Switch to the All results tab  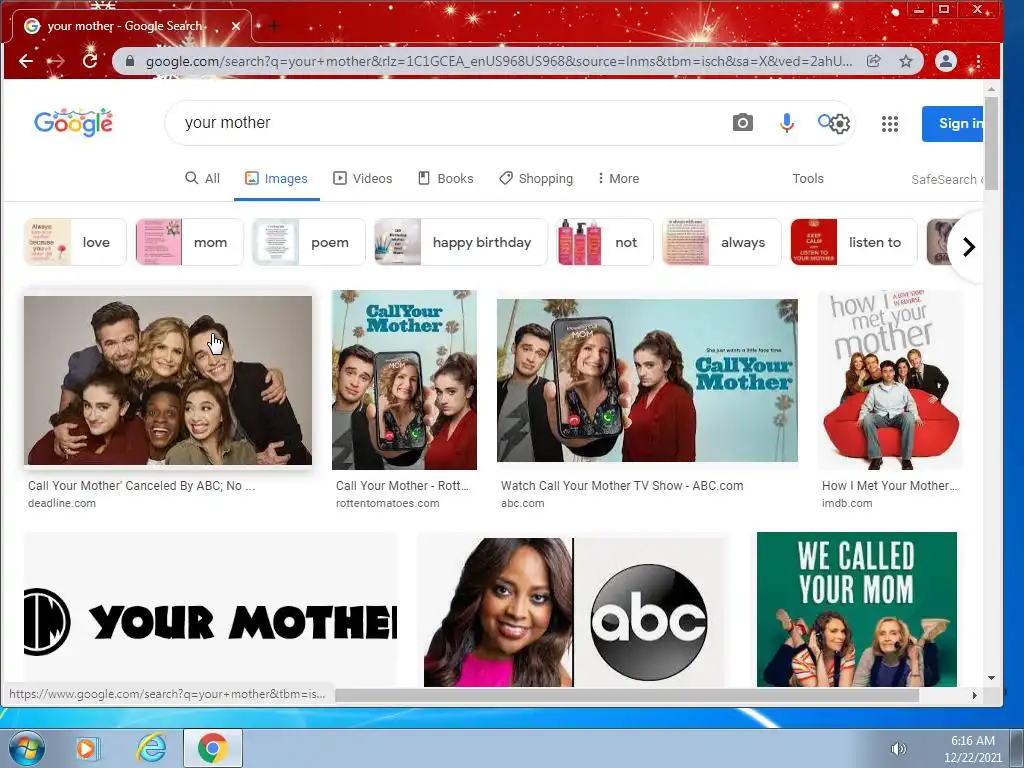coord(202,178)
